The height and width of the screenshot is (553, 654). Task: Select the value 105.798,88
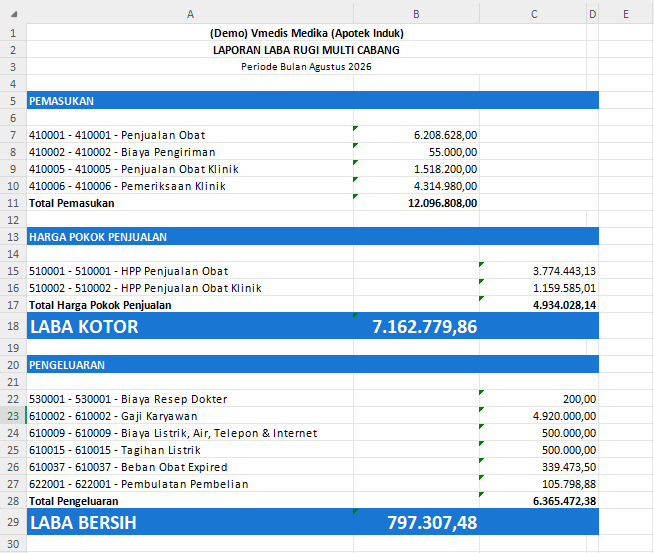pos(569,484)
